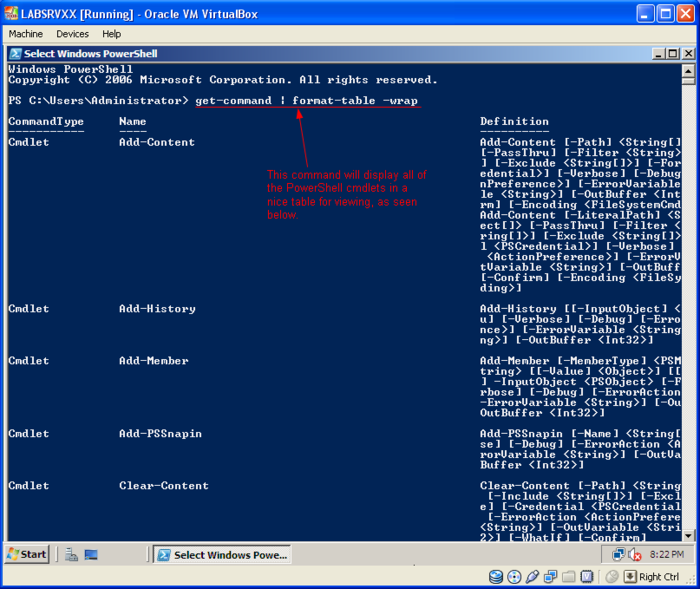
Task: Close the VirtualBox VM window
Action: [685, 14]
